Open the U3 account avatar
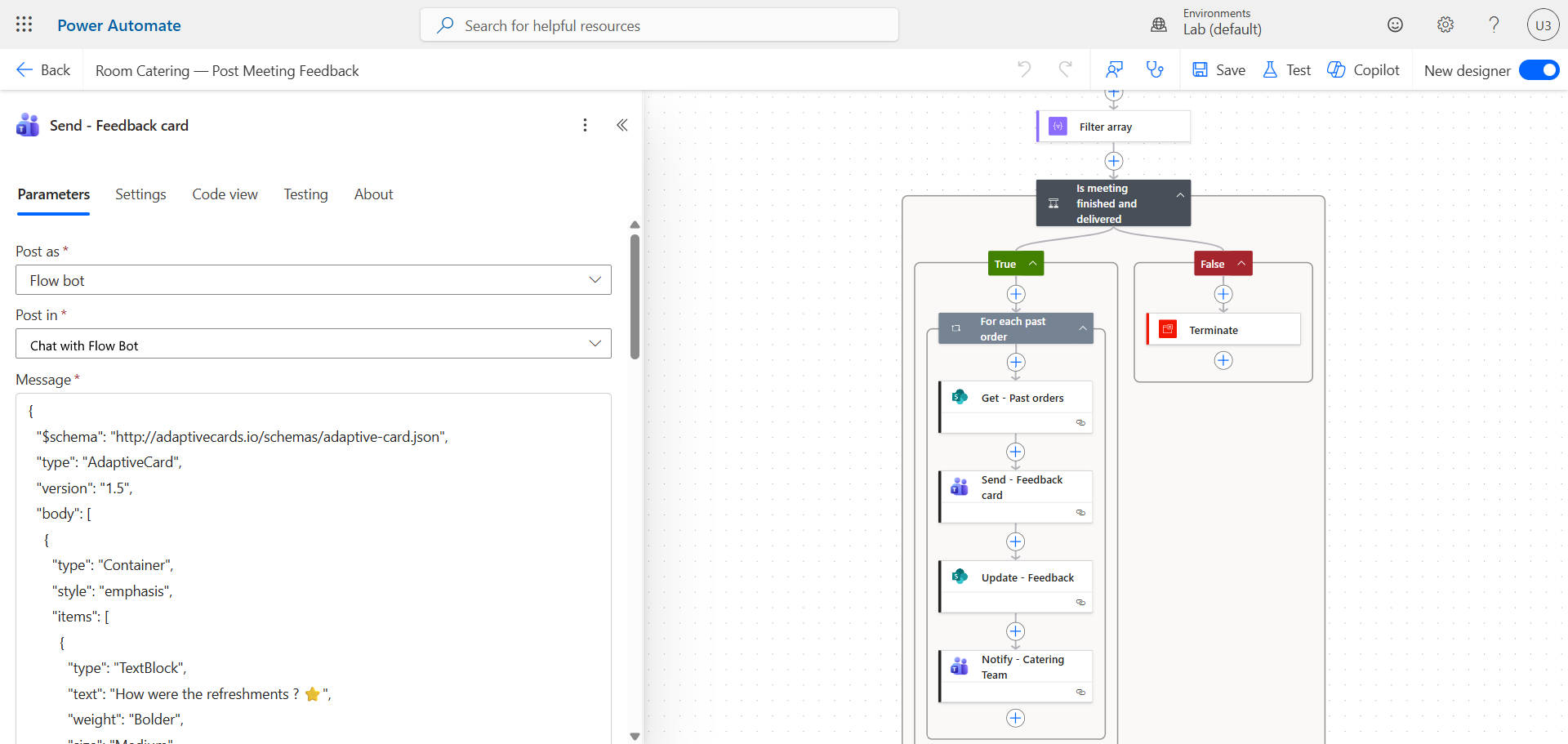 coord(1543,25)
